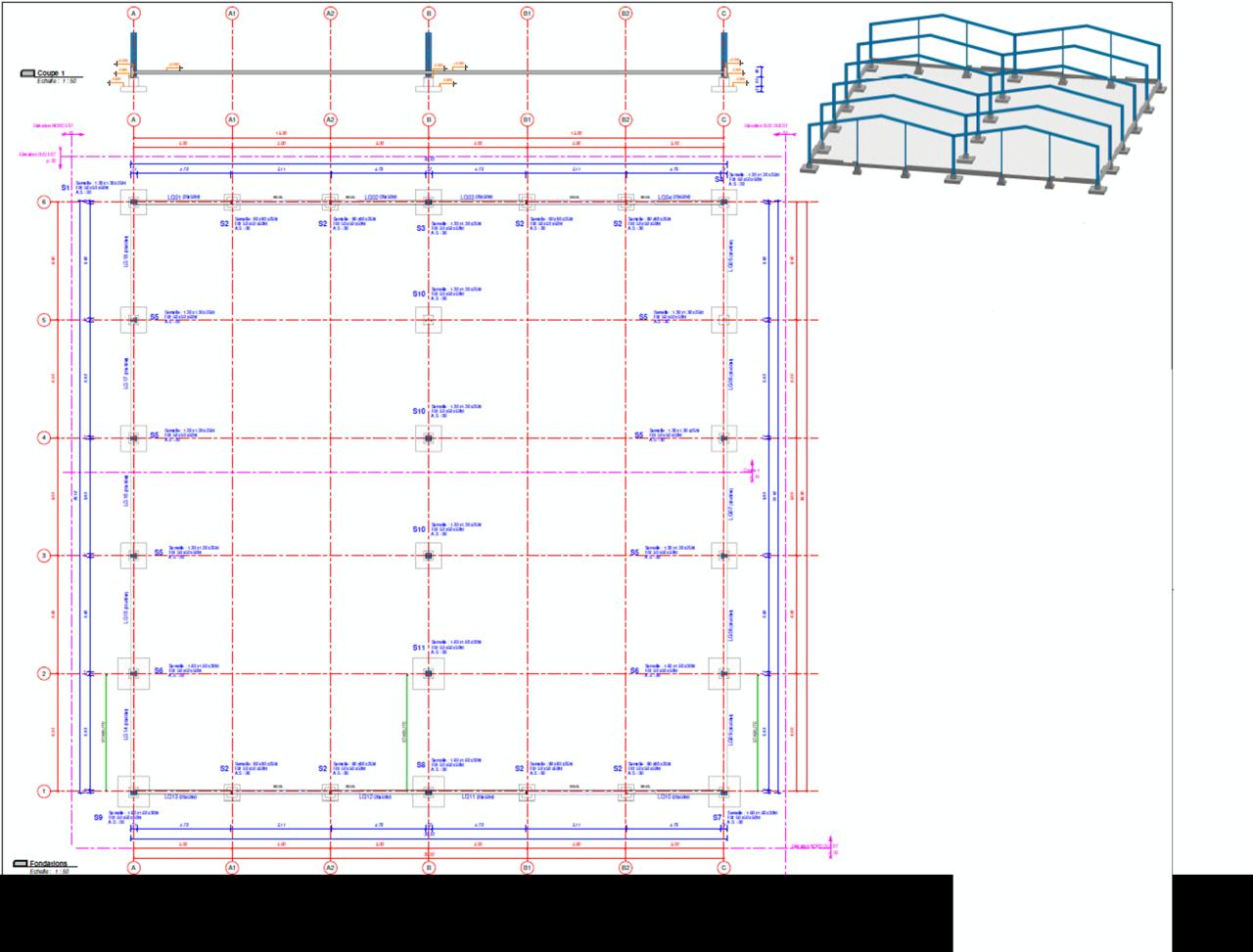Select grid bubble 4 on the left side
1253x952 pixels.
tap(43, 438)
